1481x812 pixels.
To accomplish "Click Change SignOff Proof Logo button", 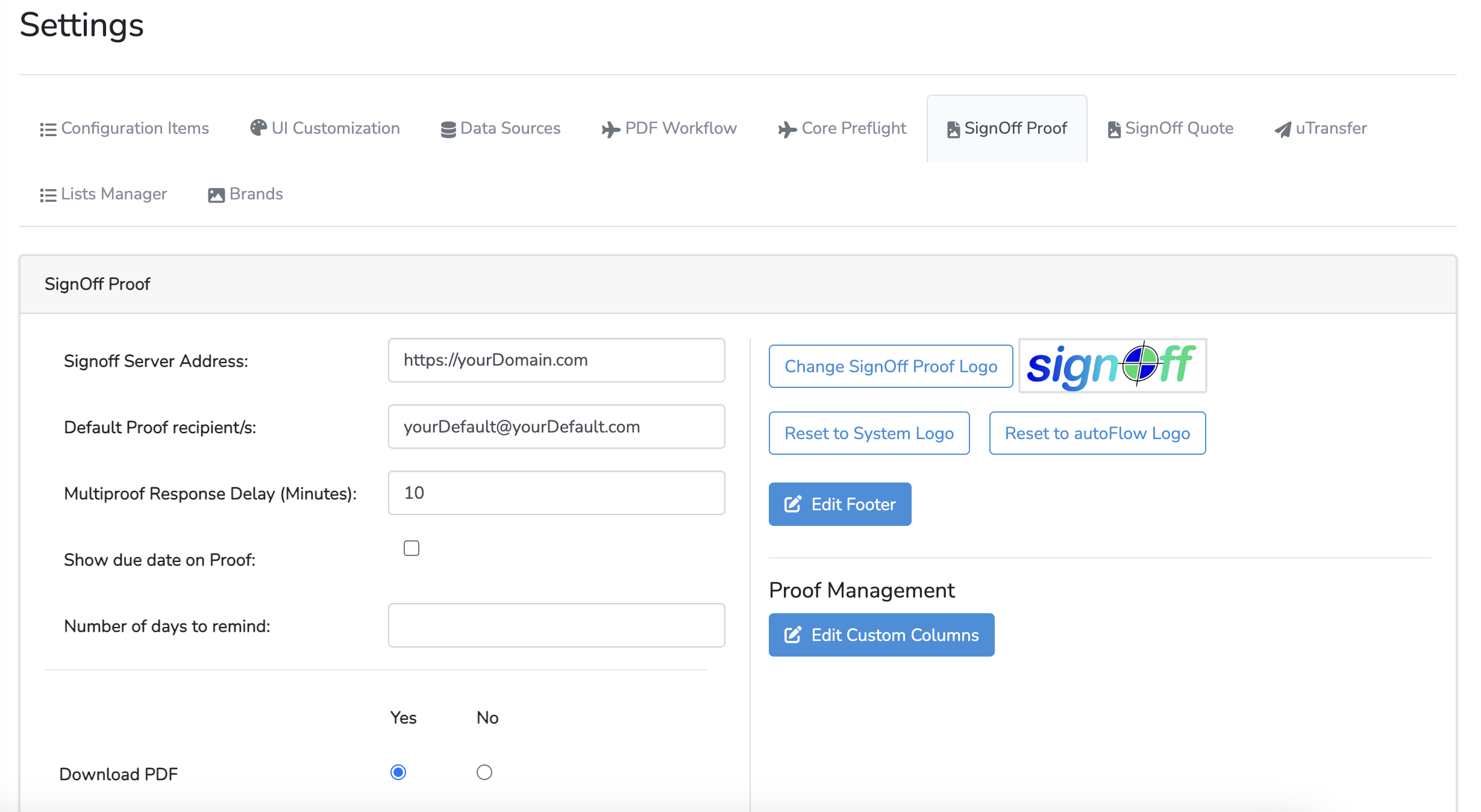I will click(891, 366).
